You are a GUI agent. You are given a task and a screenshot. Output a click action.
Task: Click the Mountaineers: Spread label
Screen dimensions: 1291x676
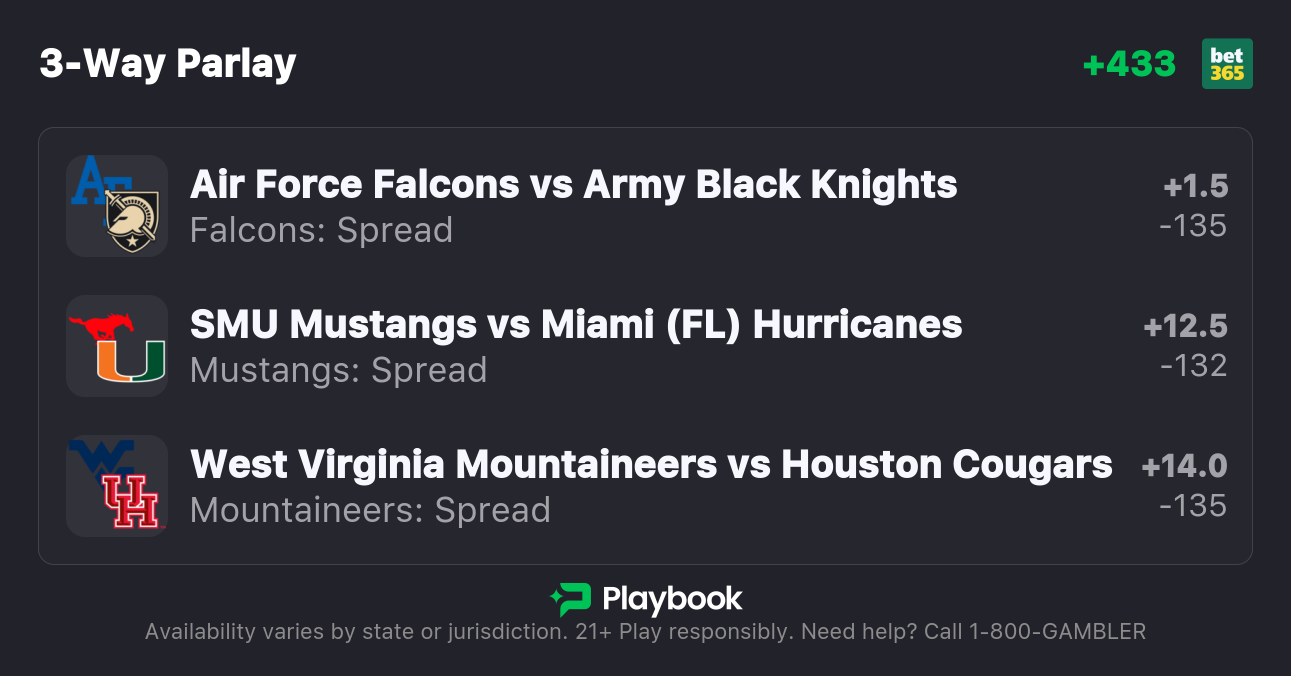[370, 510]
